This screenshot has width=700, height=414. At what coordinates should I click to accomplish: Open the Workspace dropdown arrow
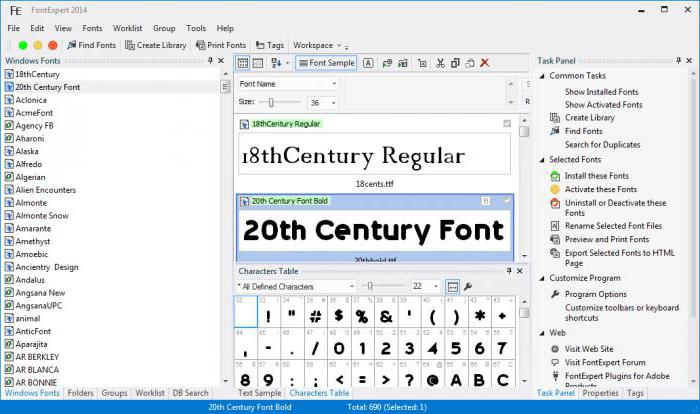(x=339, y=46)
